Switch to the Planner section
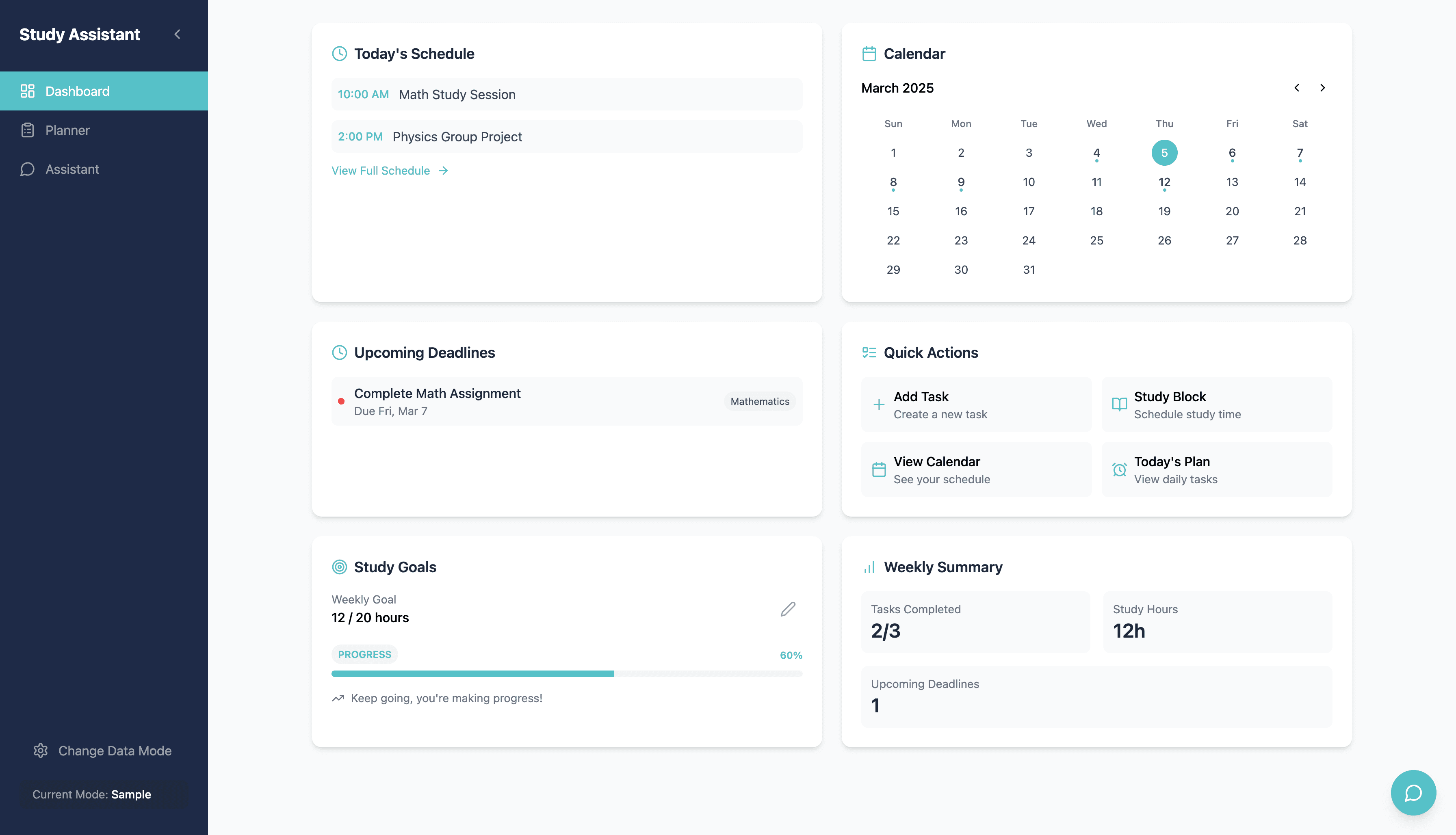The width and height of the screenshot is (1456, 835). click(67, 130)
